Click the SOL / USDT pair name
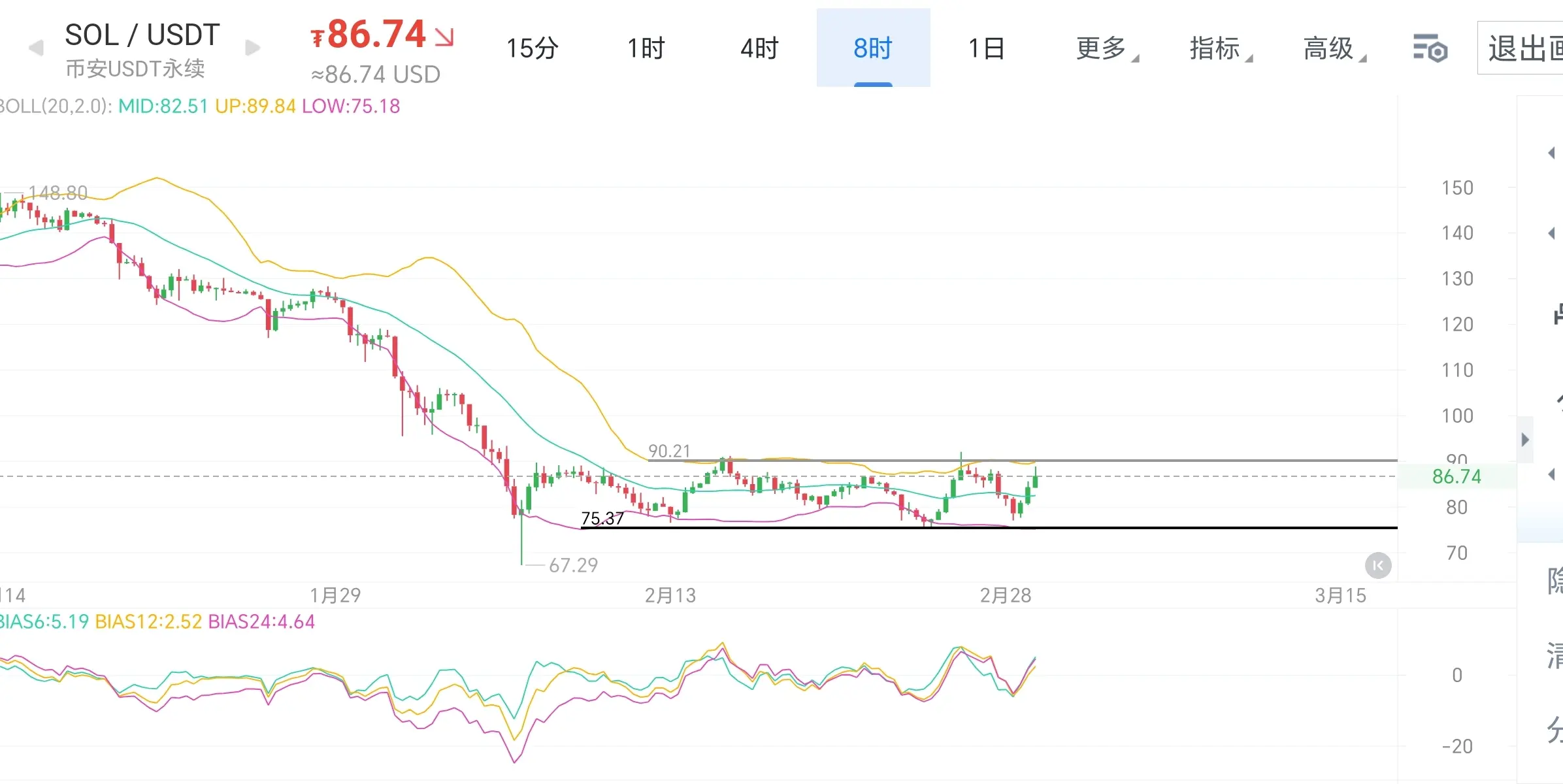The height and width of the screenshot is (784, 1563). point(142,35)
